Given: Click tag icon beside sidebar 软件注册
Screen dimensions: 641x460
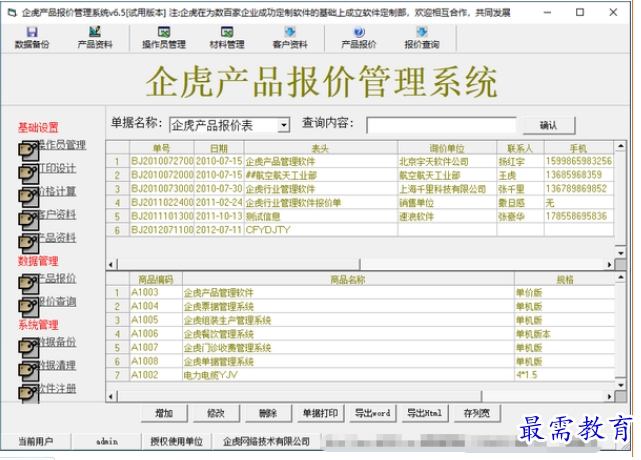Looking at the screenshot, I should pos(29,393).
